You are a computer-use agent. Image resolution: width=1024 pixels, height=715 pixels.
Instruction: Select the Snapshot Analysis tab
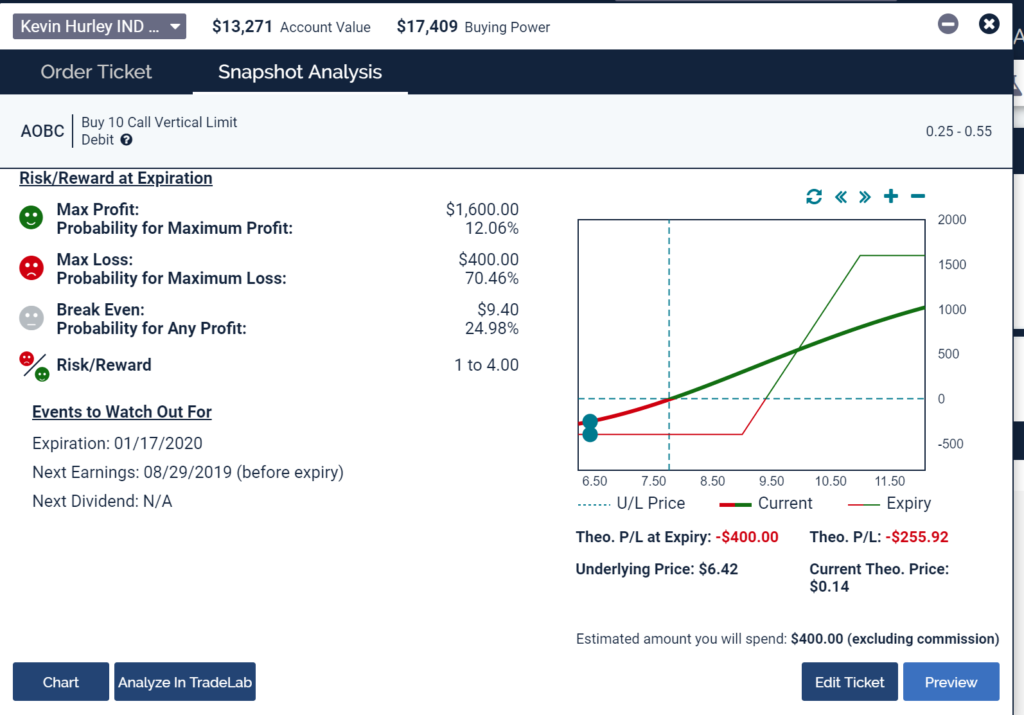300,72
